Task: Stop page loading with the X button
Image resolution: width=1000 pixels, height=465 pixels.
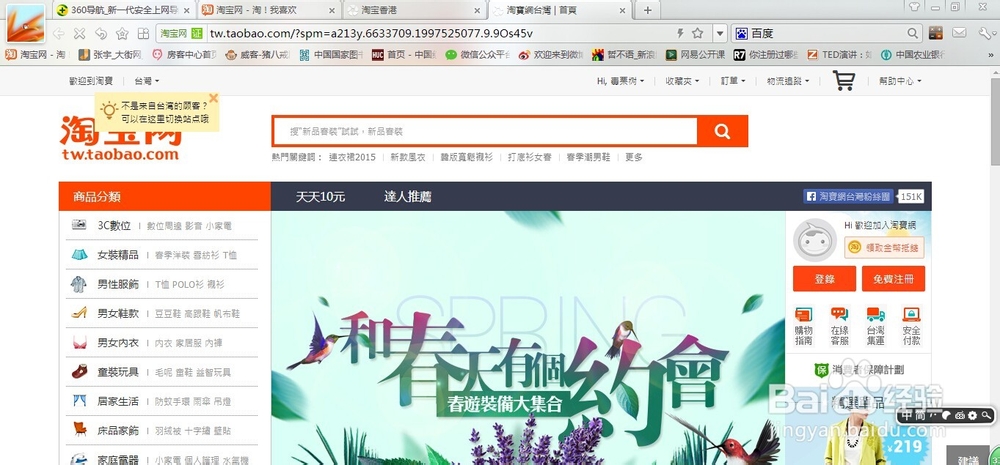Action: pos(79,34)
